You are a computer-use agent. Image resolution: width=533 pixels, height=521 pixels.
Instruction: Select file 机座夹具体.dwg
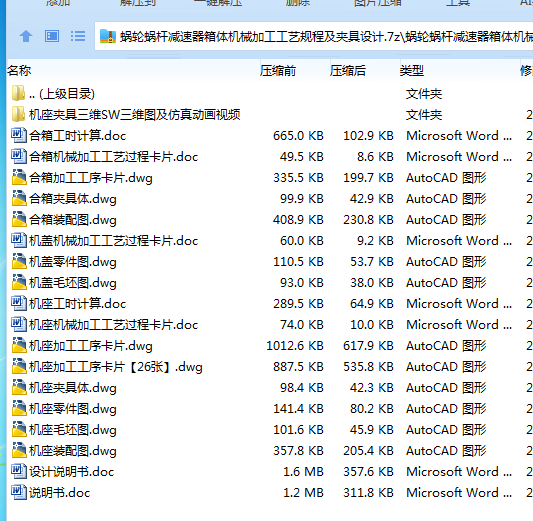73,388
